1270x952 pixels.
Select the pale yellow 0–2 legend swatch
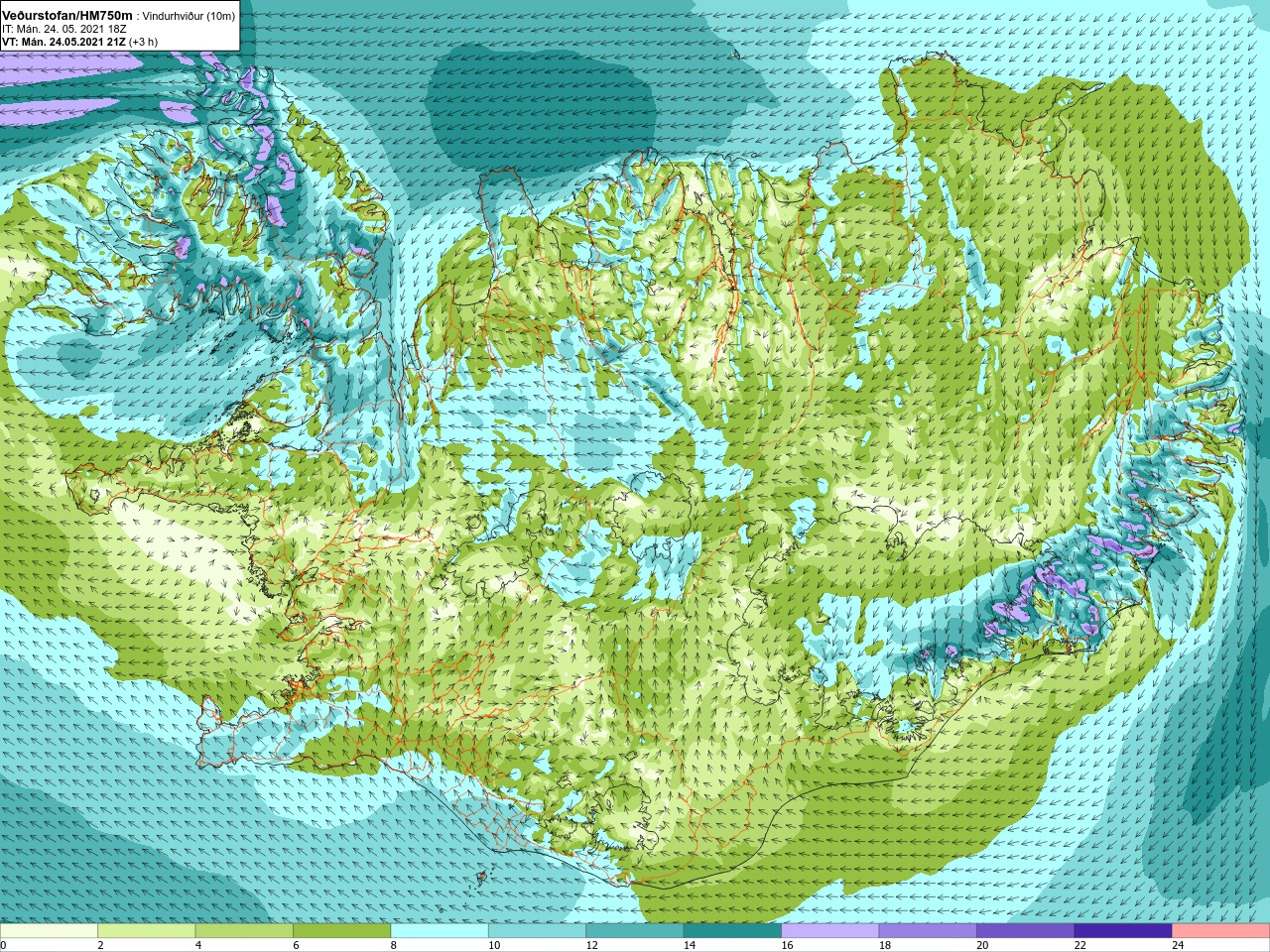coord(49,932)
